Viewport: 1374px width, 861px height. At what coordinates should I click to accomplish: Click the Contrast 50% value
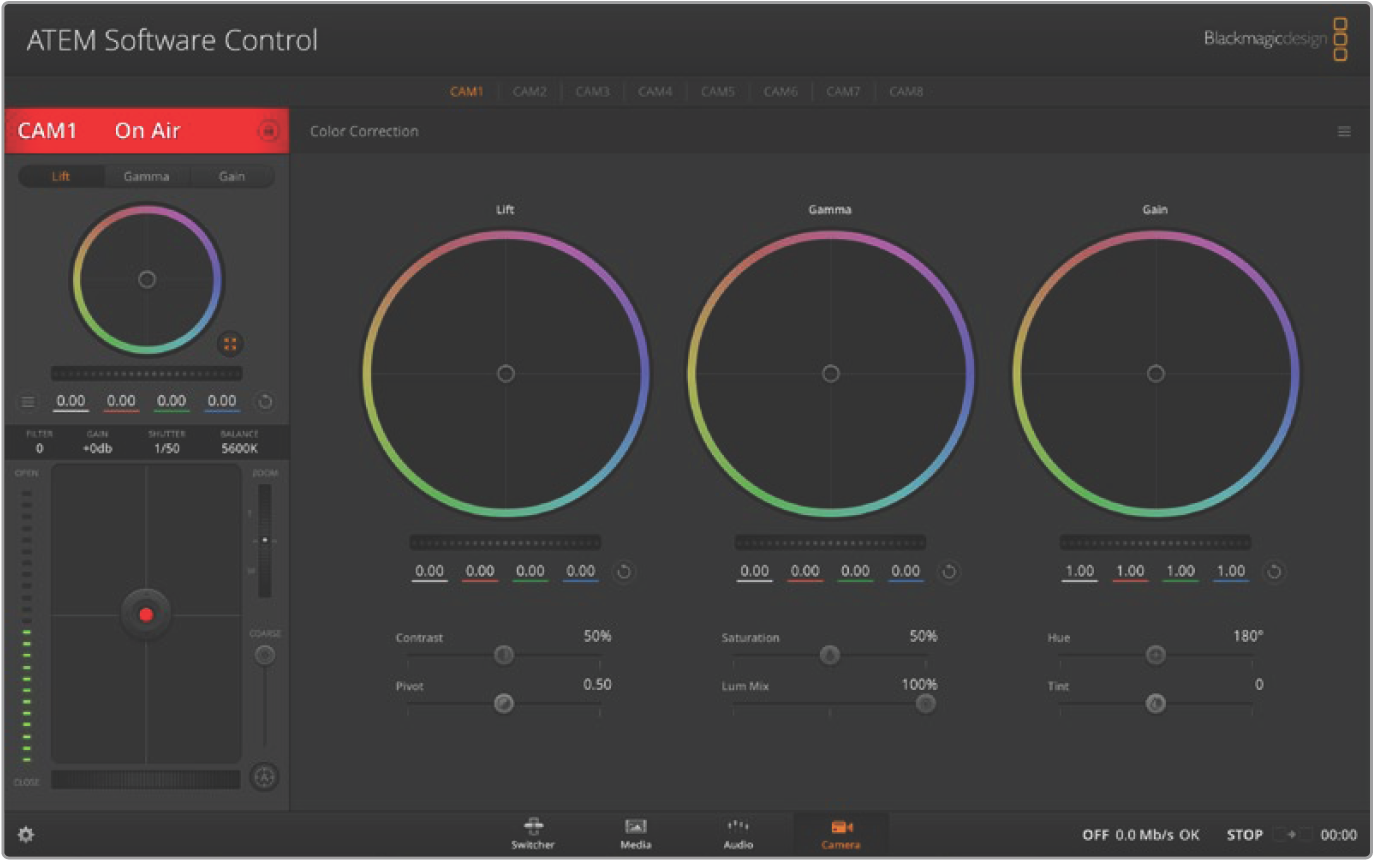597,636
